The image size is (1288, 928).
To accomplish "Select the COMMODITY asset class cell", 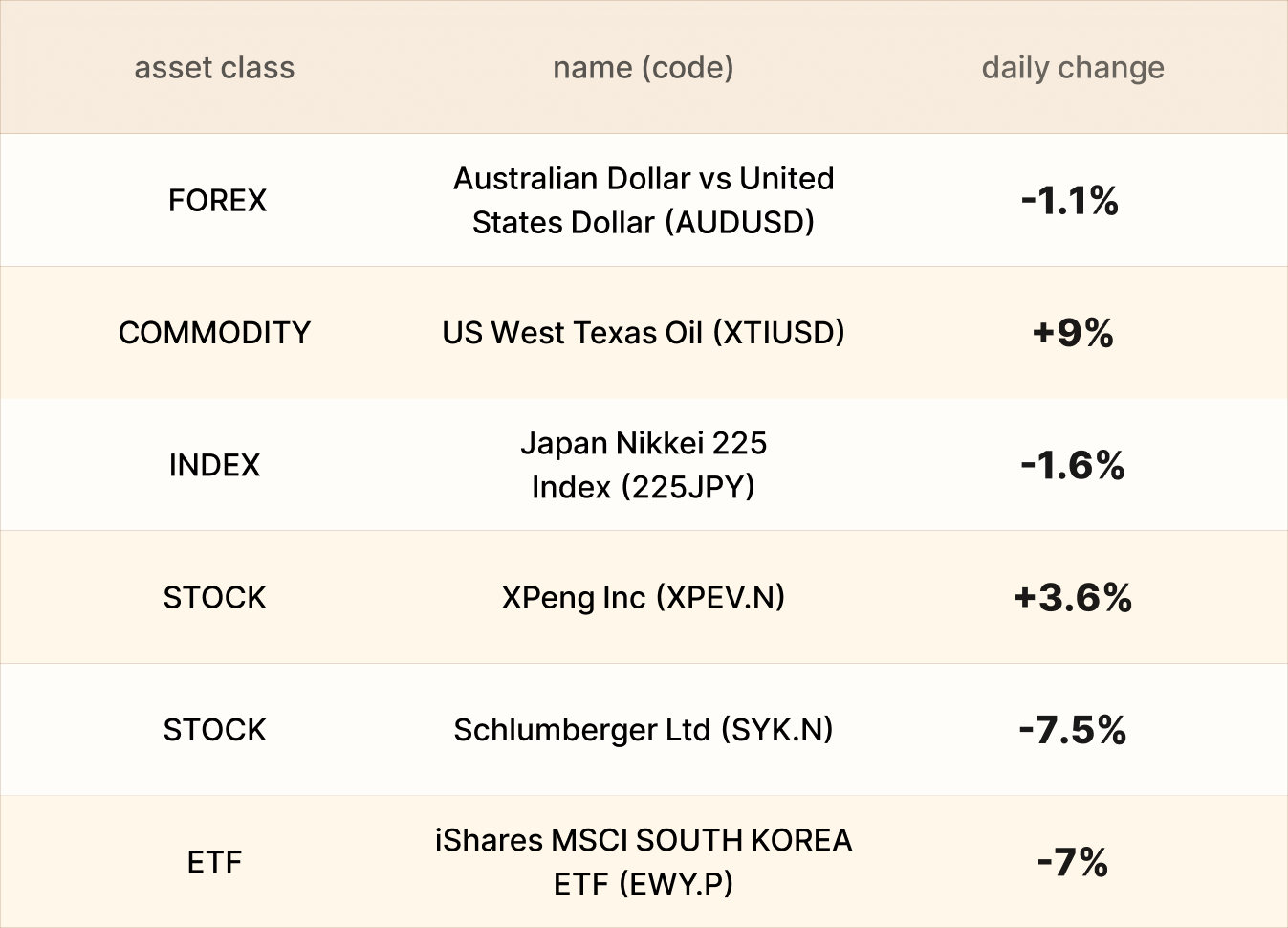I will (x=214, y=333).
